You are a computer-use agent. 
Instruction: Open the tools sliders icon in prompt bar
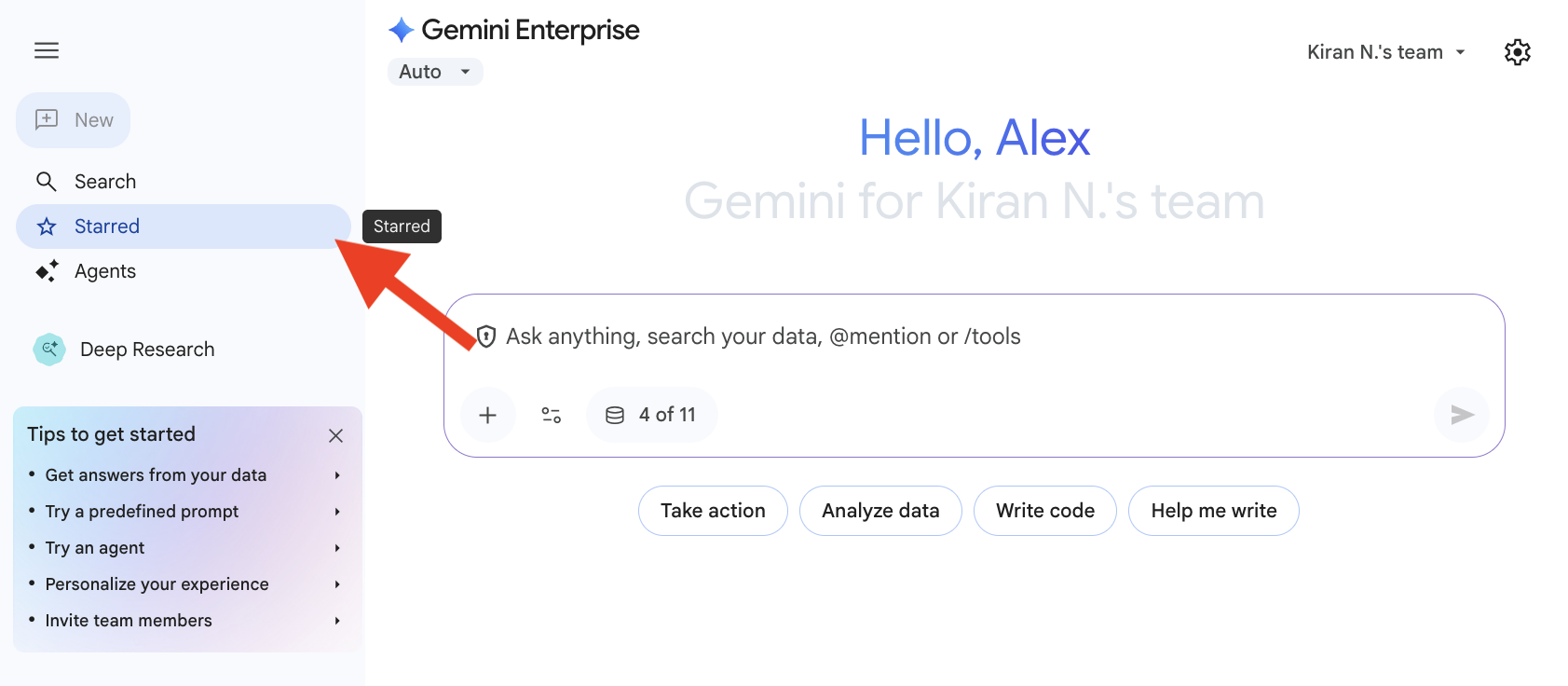[x=551, y=415]
